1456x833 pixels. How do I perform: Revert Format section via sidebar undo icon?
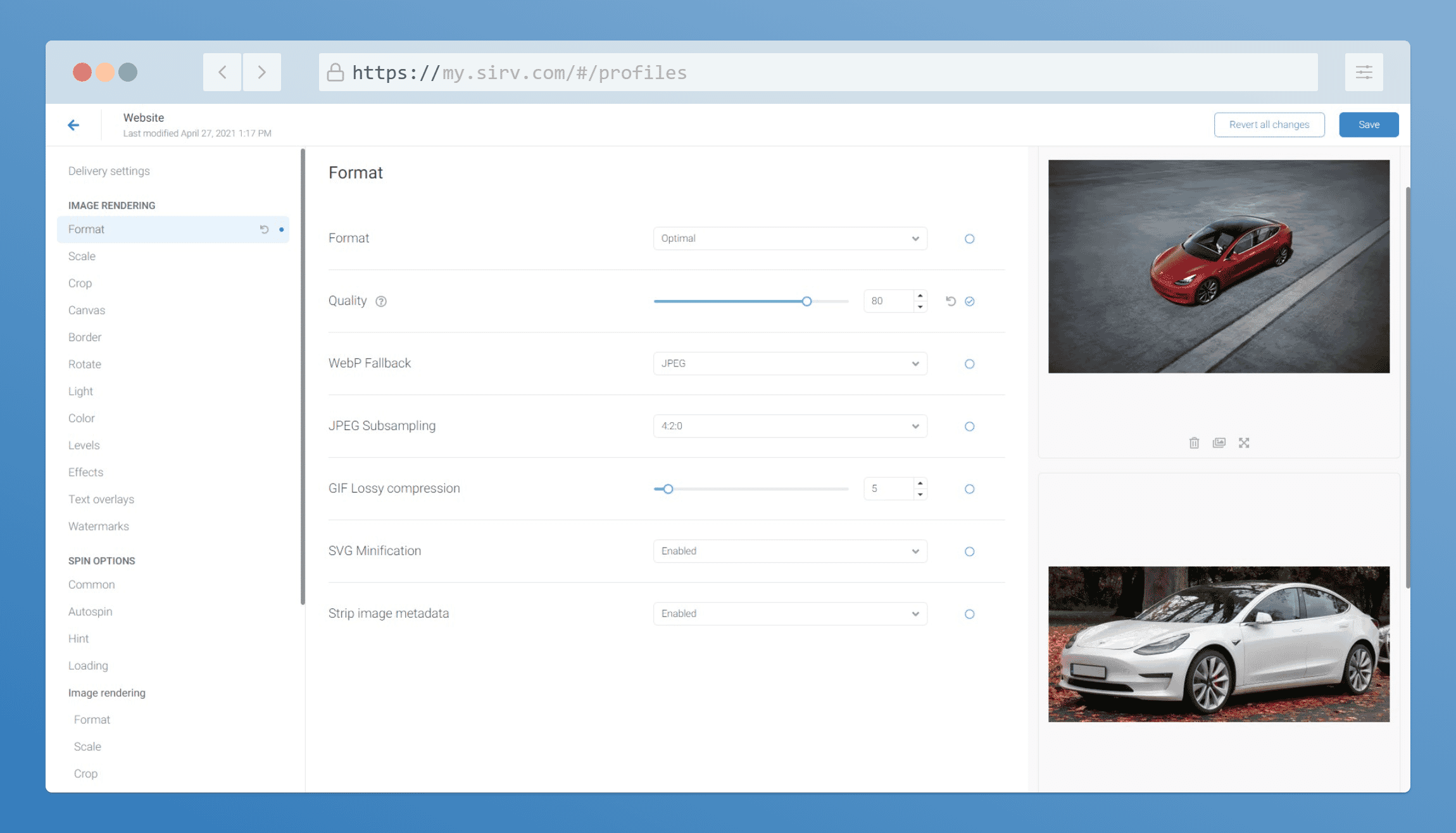coord(264,229)
